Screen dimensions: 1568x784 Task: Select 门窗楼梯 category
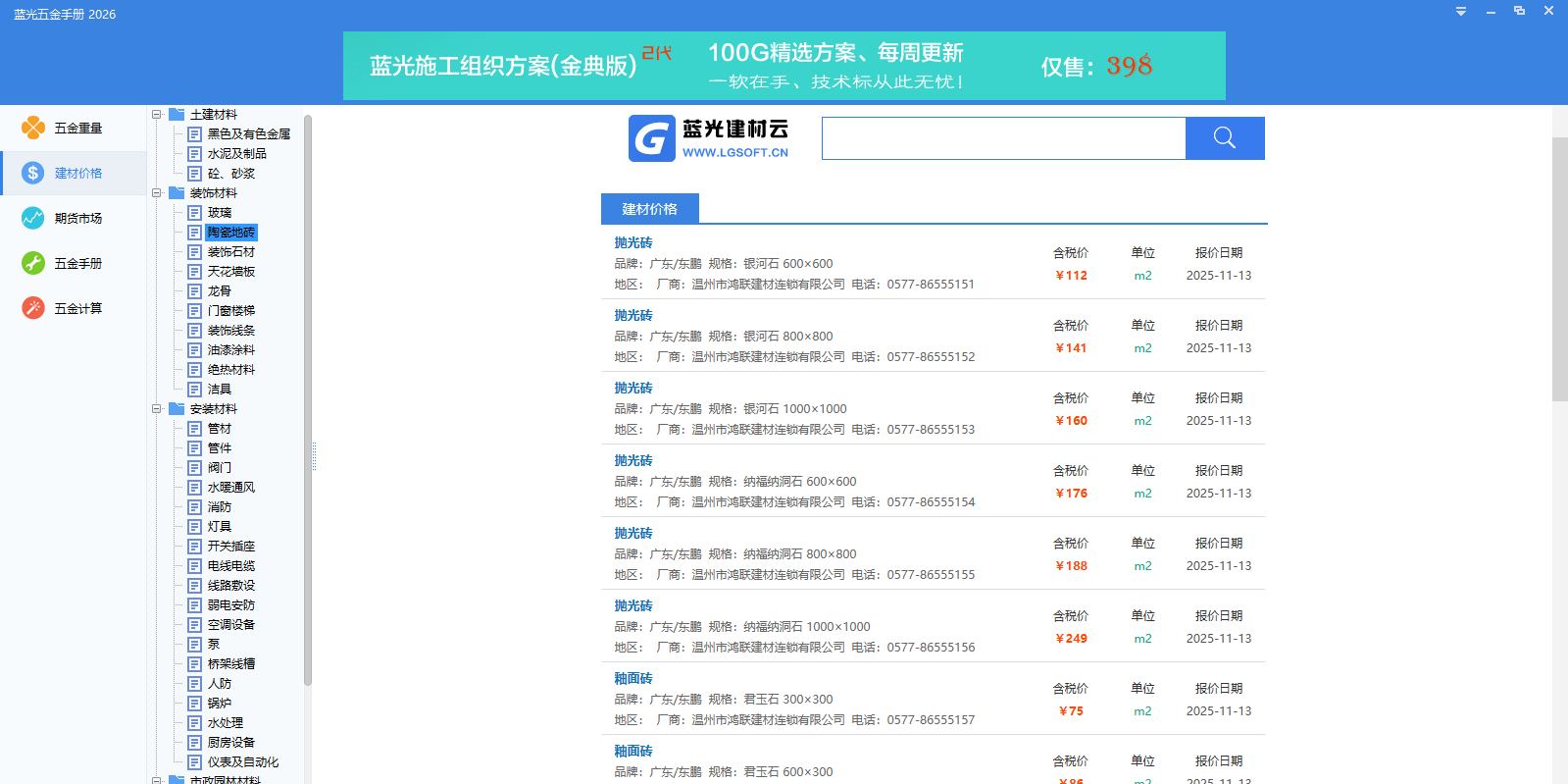231,311
